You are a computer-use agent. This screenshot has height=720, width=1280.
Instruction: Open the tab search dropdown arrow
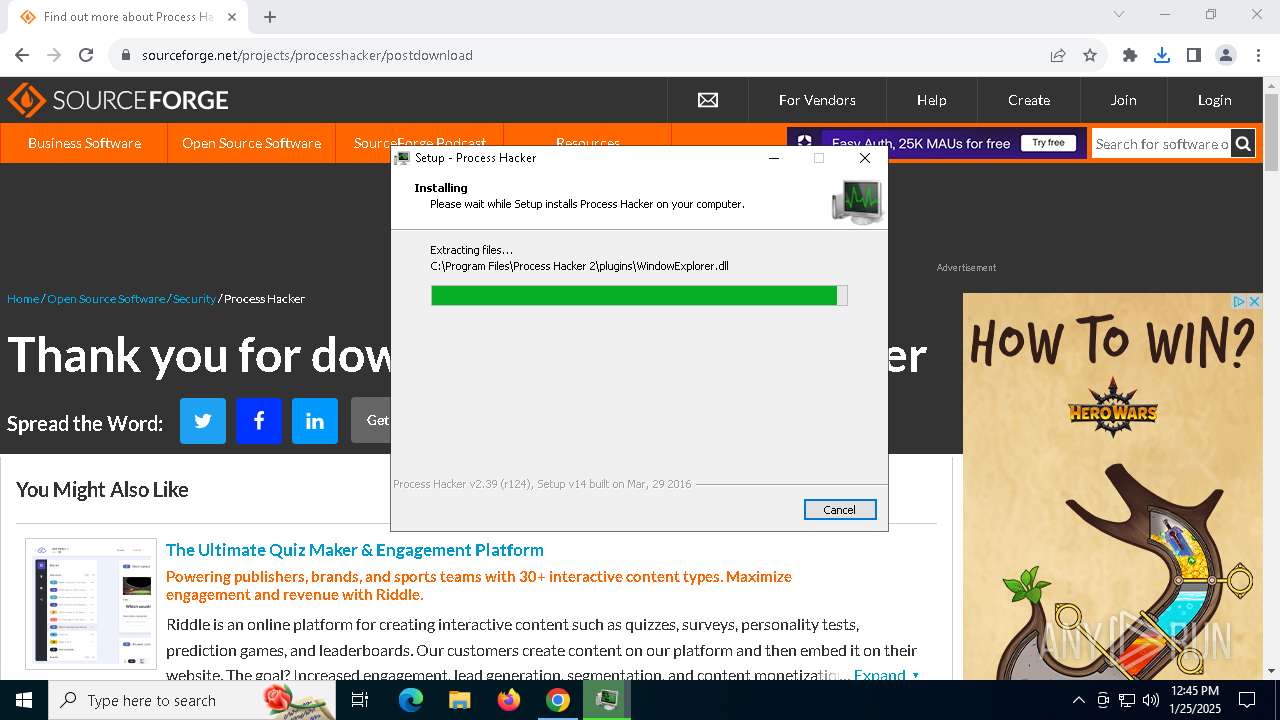[x=1119, y=14]
